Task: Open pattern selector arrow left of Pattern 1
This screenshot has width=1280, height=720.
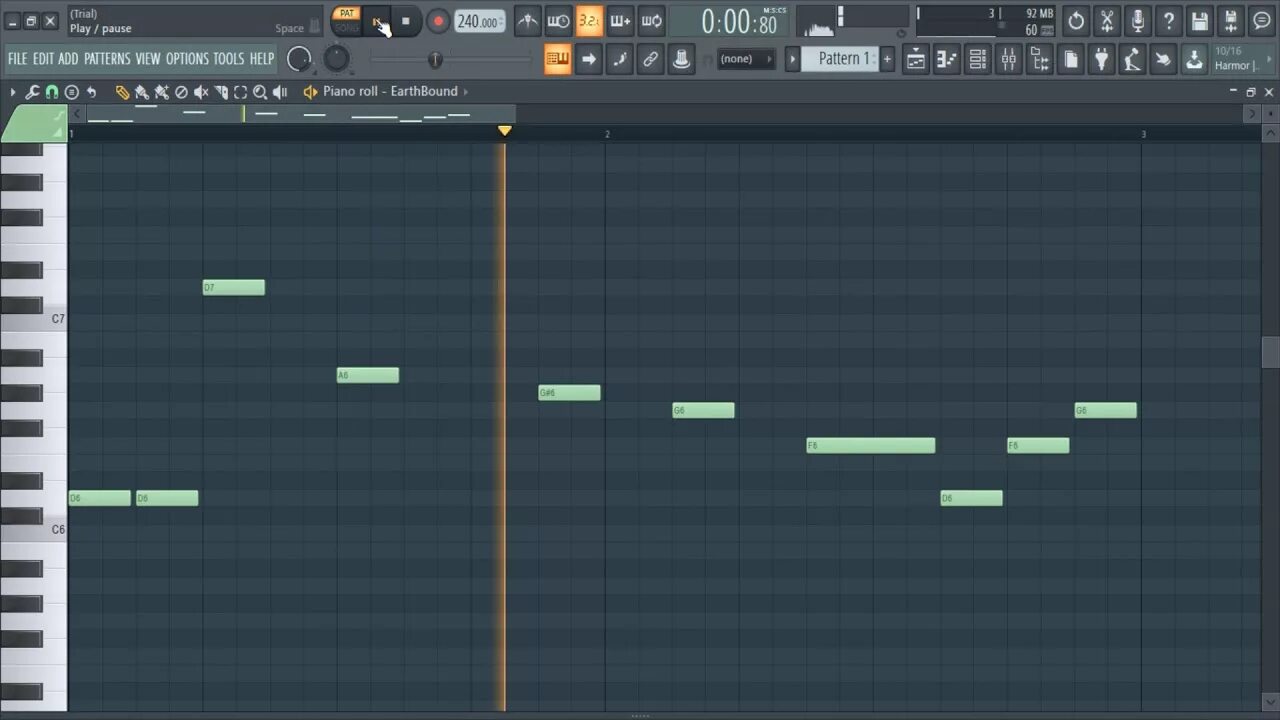Action: 792,59
